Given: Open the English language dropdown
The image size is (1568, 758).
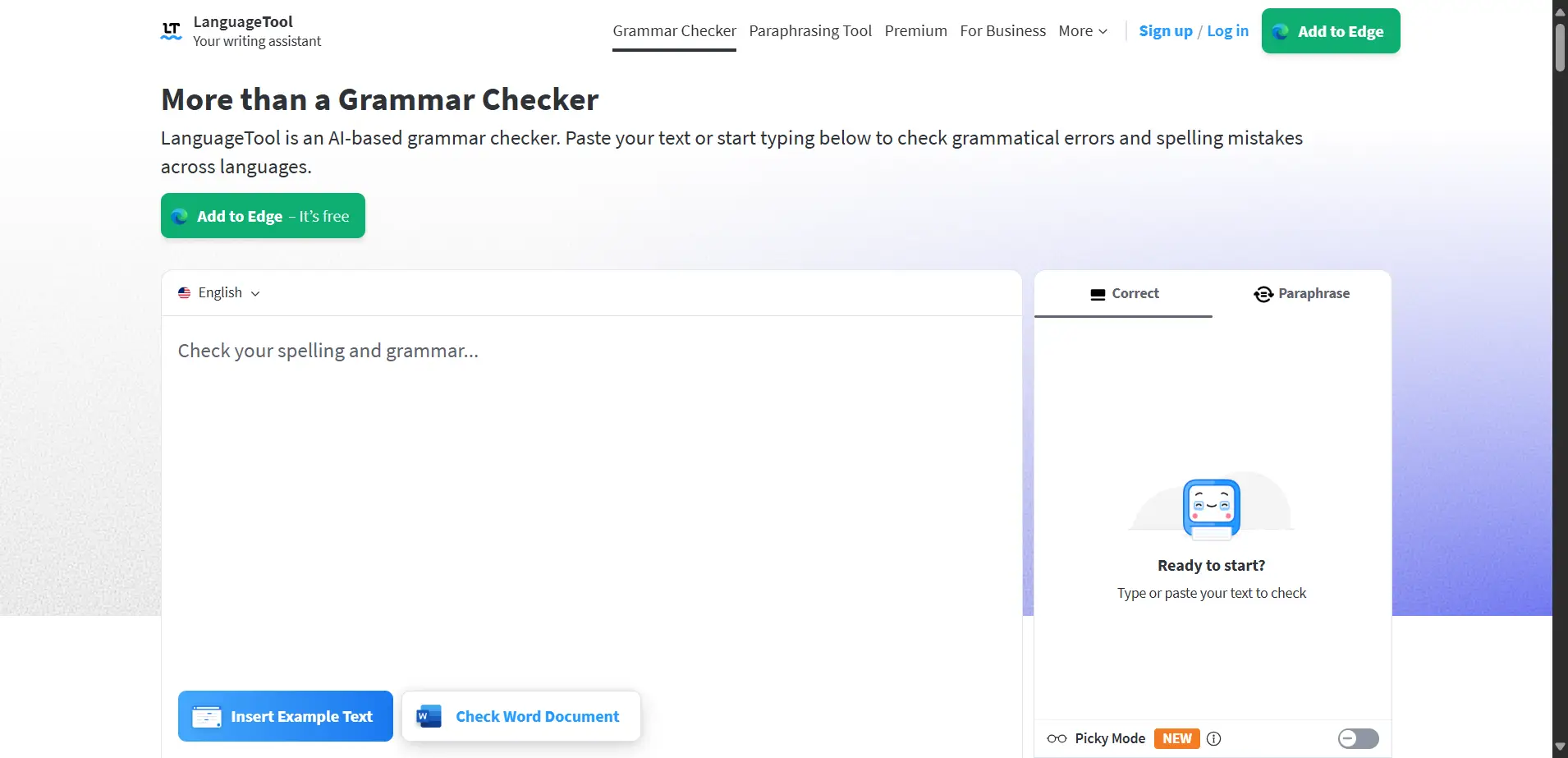Looking at the screenshot, I should (x=220, y=293).
